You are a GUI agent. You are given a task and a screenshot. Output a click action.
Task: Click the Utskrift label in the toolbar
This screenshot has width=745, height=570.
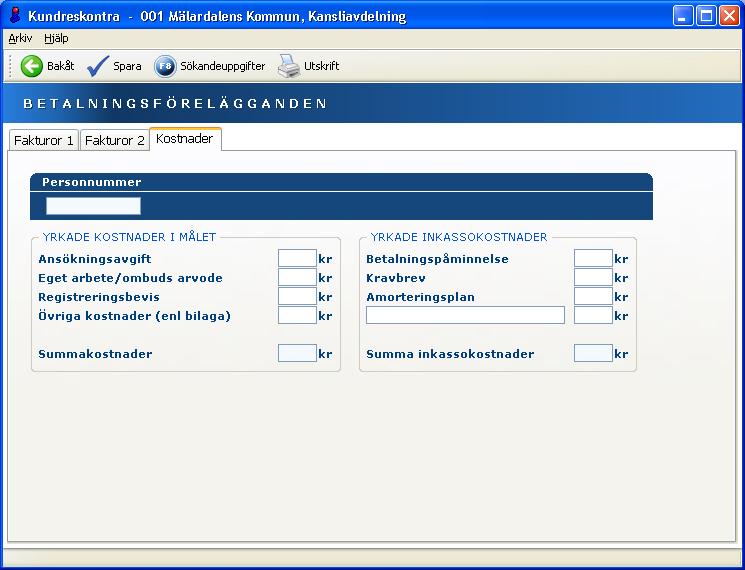click(x=321, y=66)
